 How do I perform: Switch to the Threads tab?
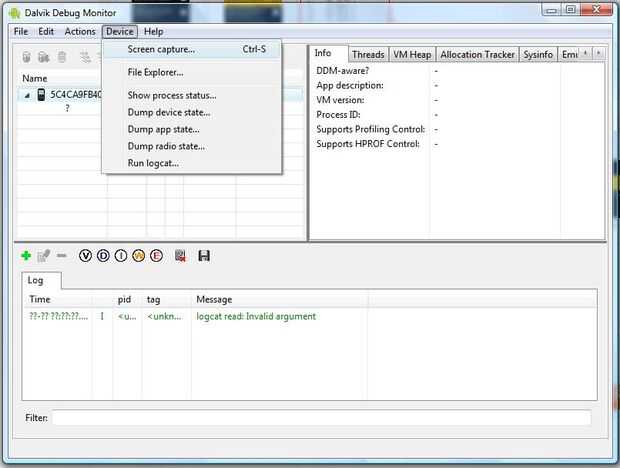368,55
